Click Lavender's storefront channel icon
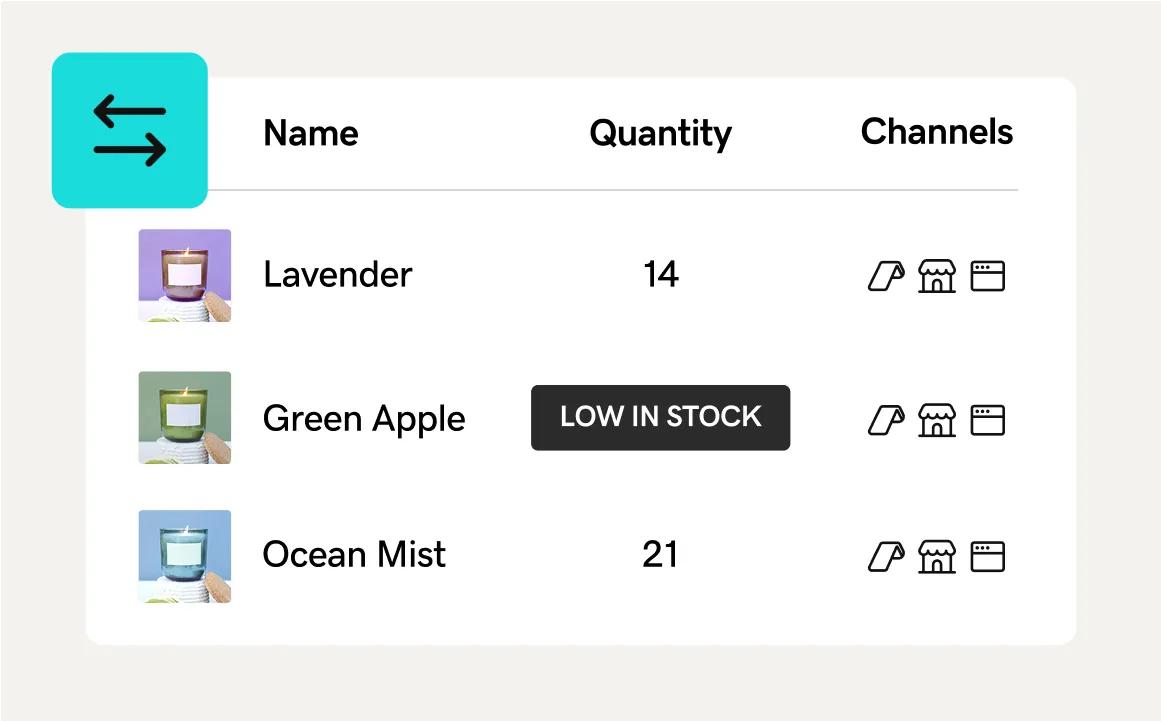The width and height of the screenshot is (1161, 721). click(937, 276)
